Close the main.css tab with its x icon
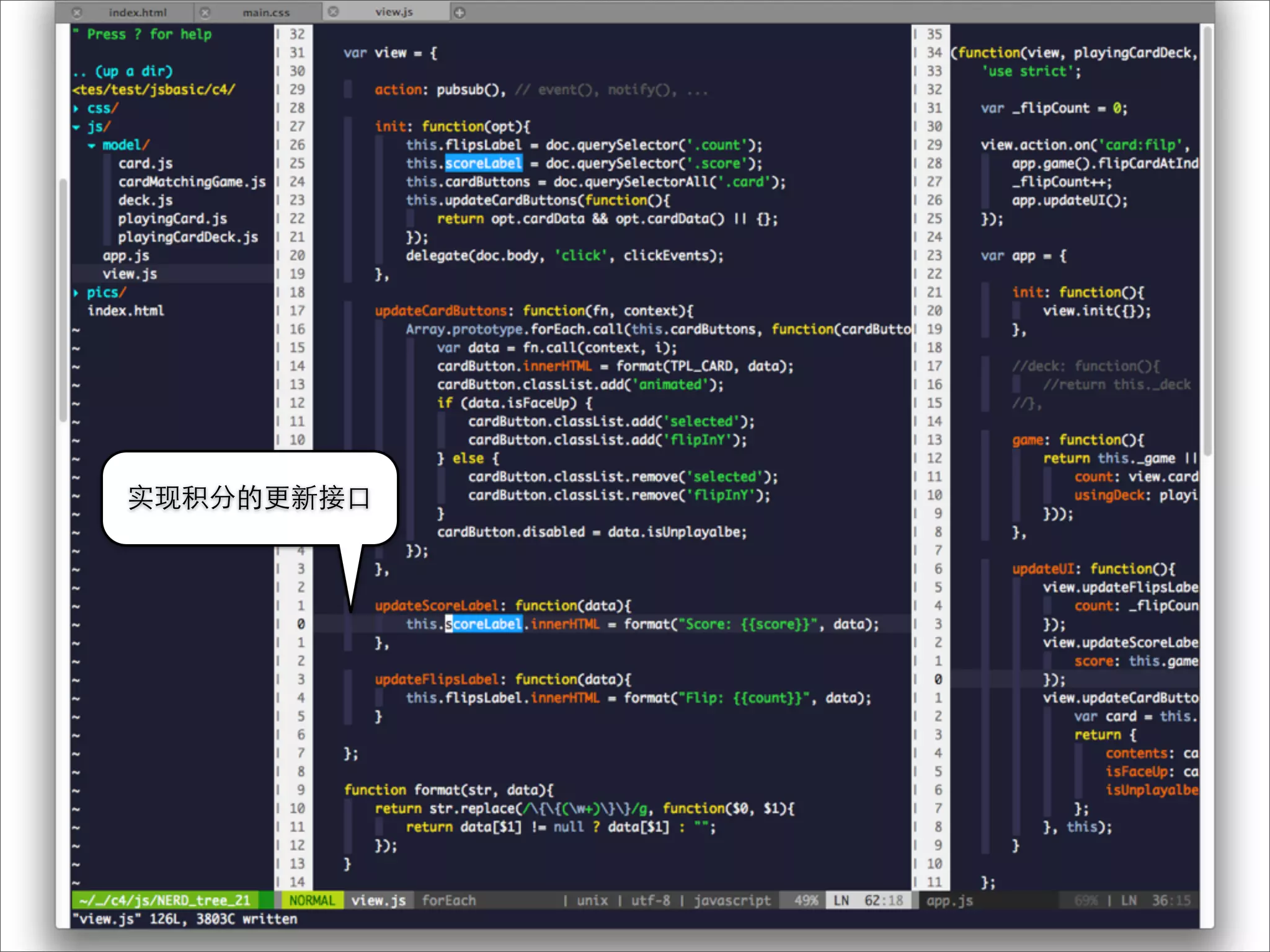1270x952 pixels. (205, 12)
